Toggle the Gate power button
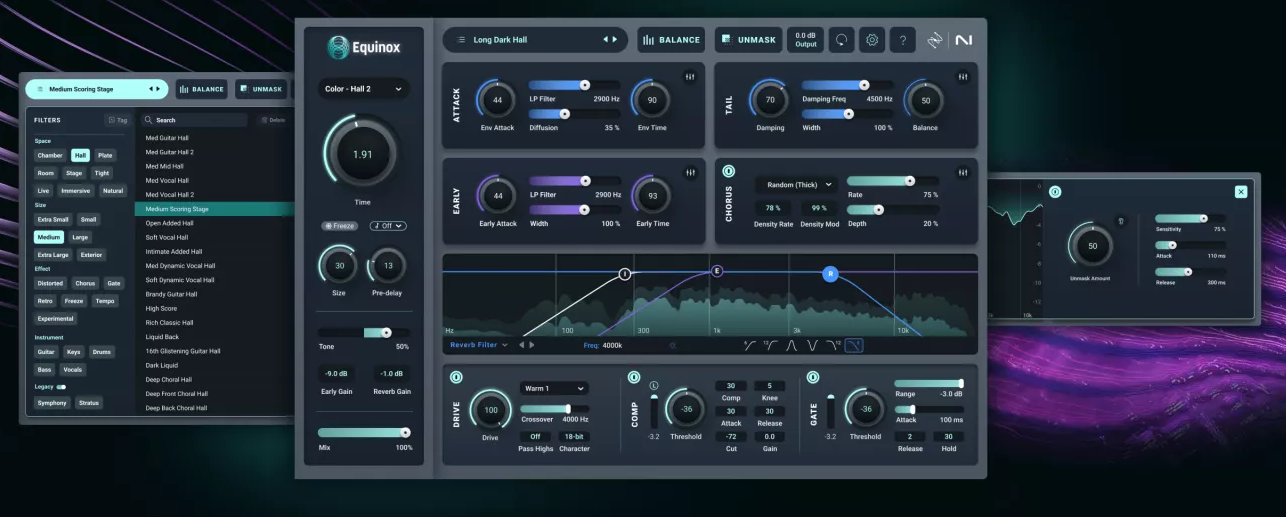The width and height of the screenshot is (1286, 517). click(x=812, y=377)
